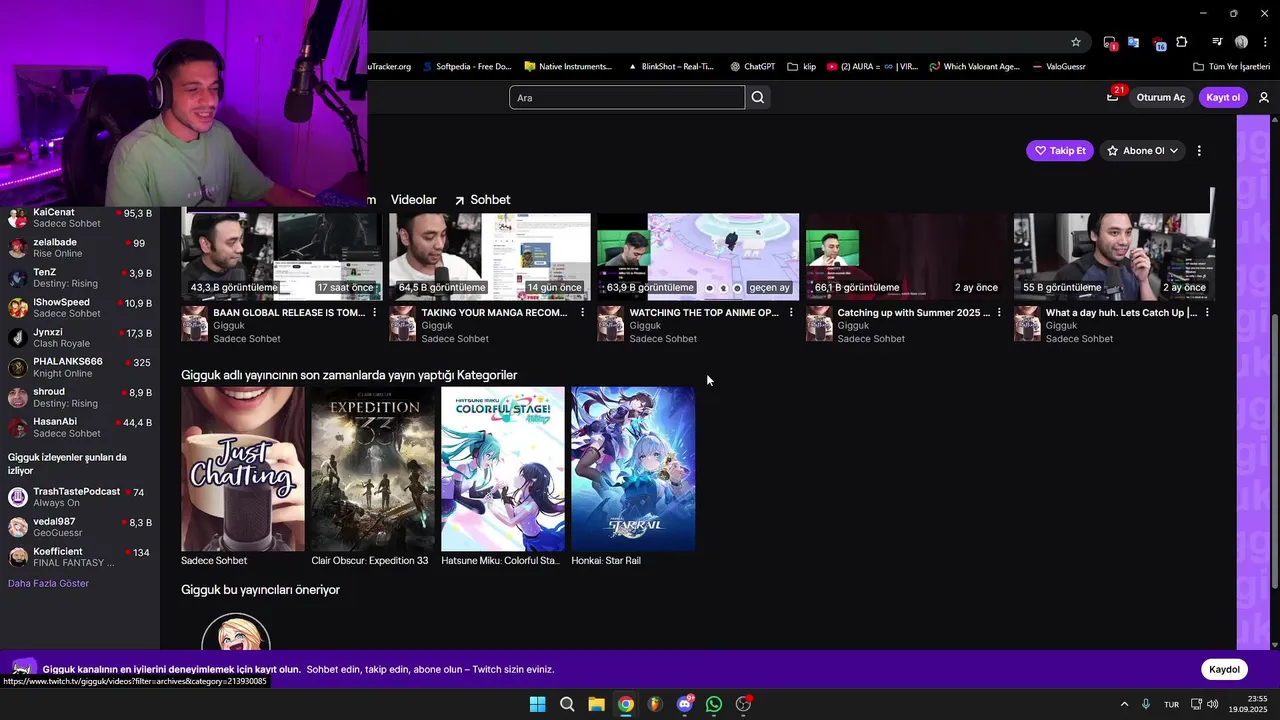Expand Daha Fazla Göster in sidebar
Image resolution: width=1280 pixels, height=720 pixels.
(48, 584)
